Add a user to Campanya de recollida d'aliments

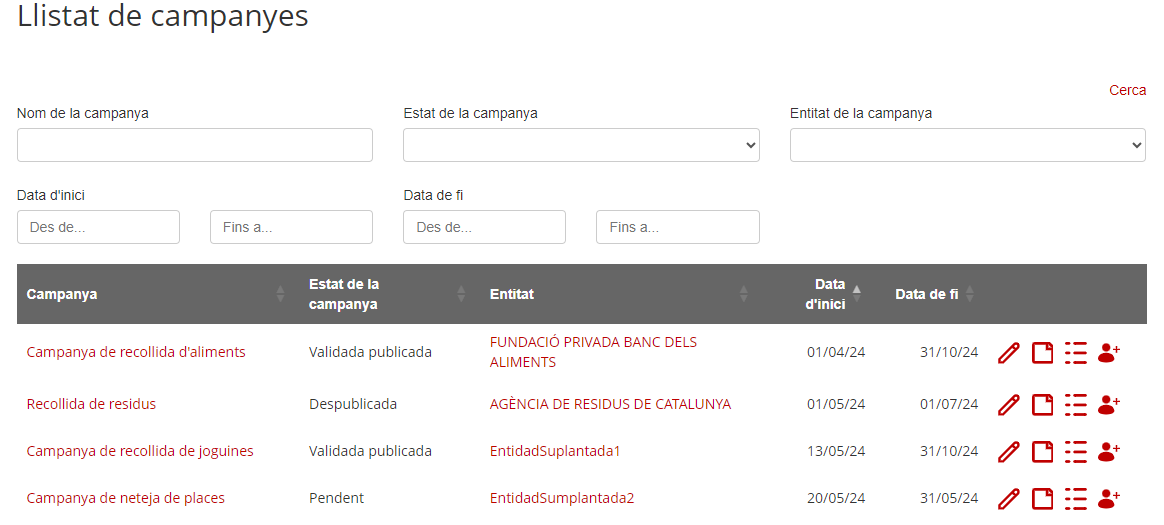coord(1108,353)
